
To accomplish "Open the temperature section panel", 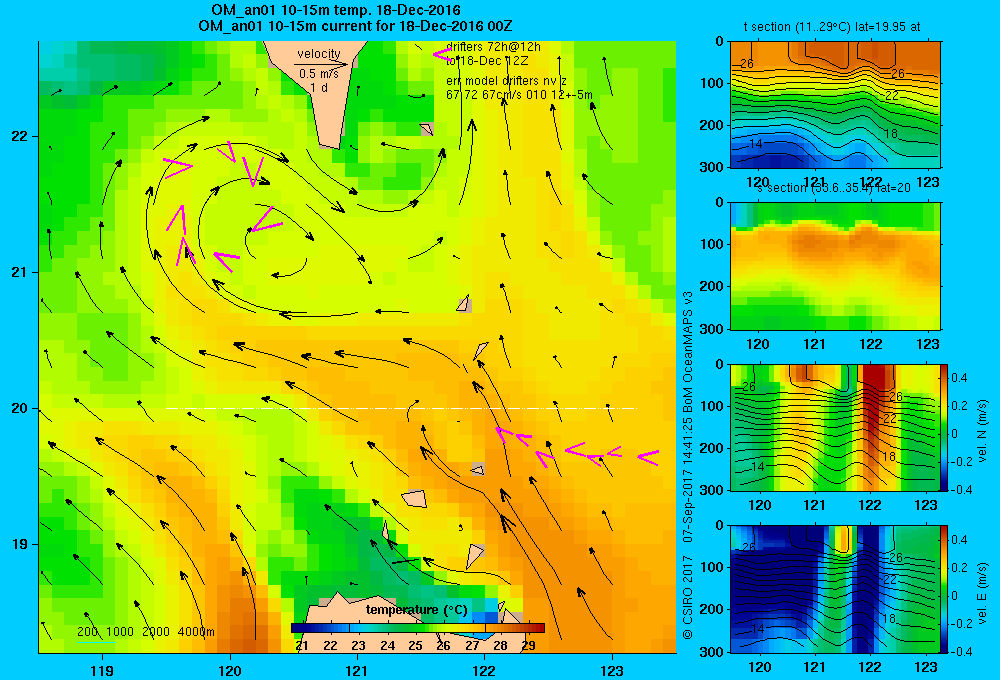I will (835, 104).
